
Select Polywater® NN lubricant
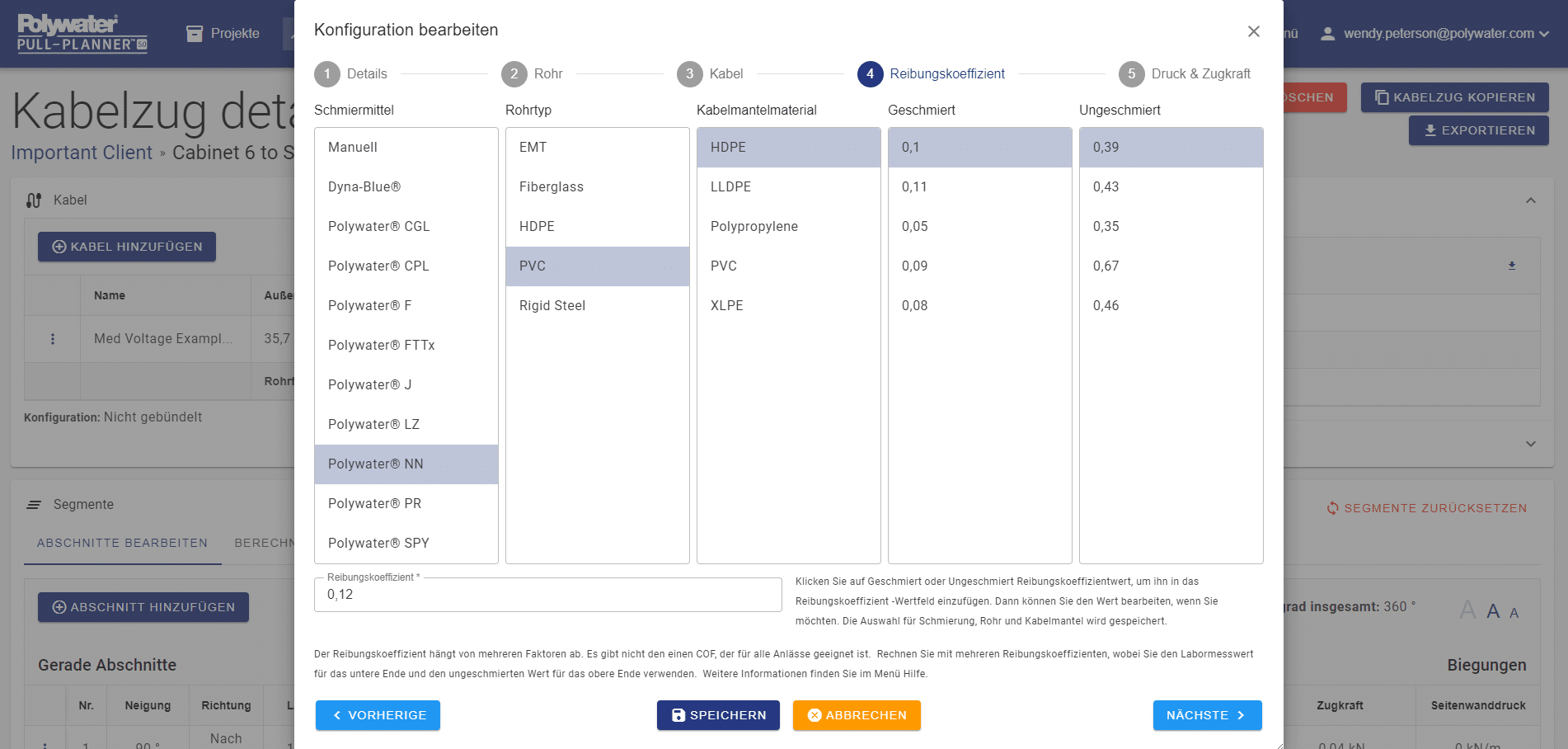[406, 464]
